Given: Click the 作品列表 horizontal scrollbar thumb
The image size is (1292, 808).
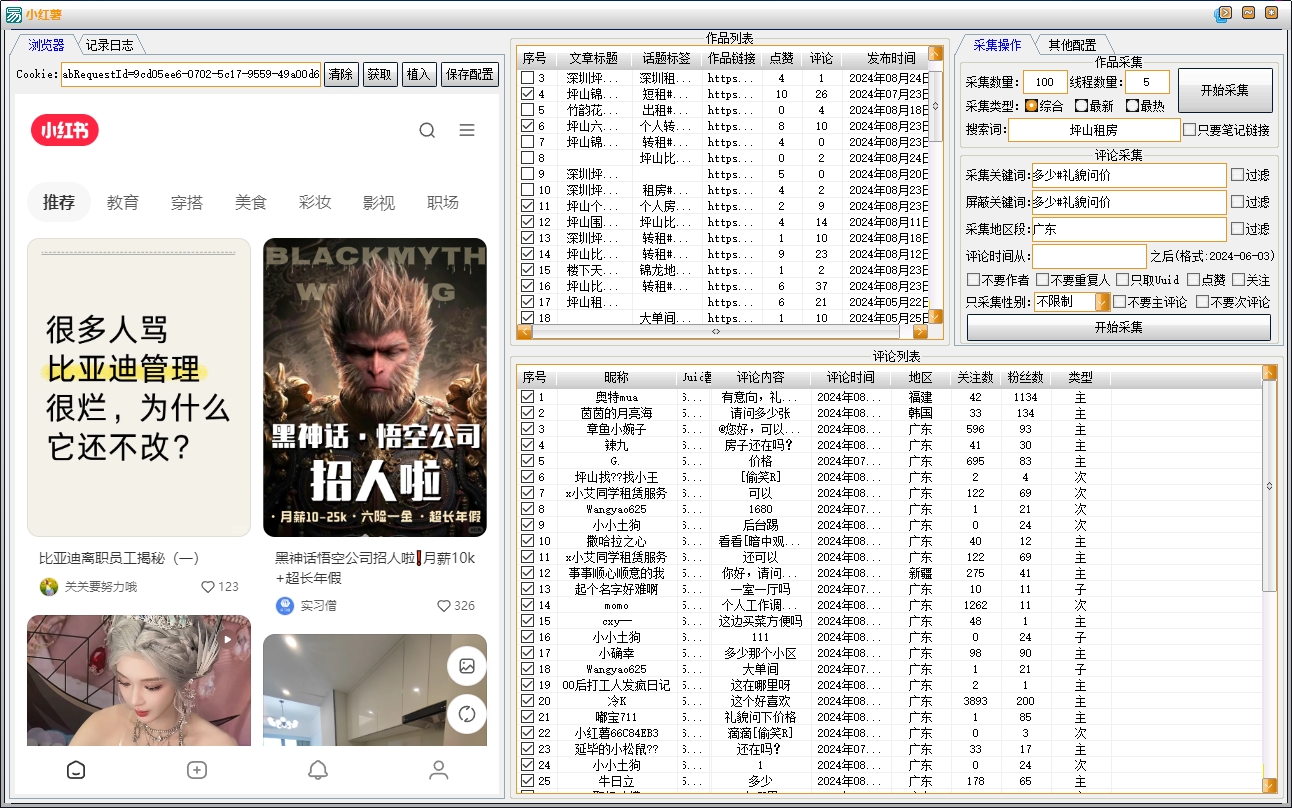Looking at the screenshot, I should click(x=716, y=331).
